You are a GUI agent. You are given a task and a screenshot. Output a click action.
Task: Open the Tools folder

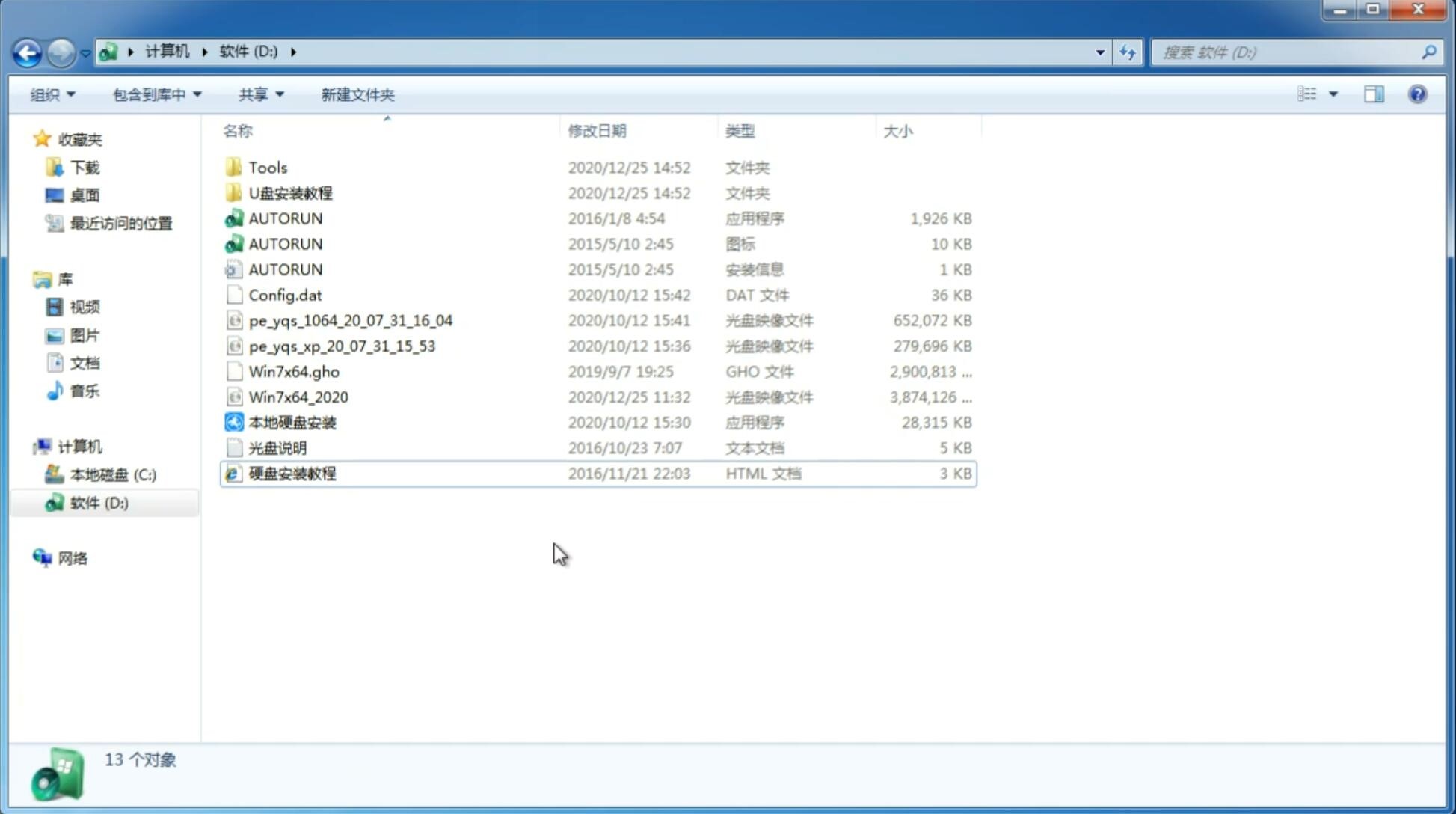tap(267, 167)
